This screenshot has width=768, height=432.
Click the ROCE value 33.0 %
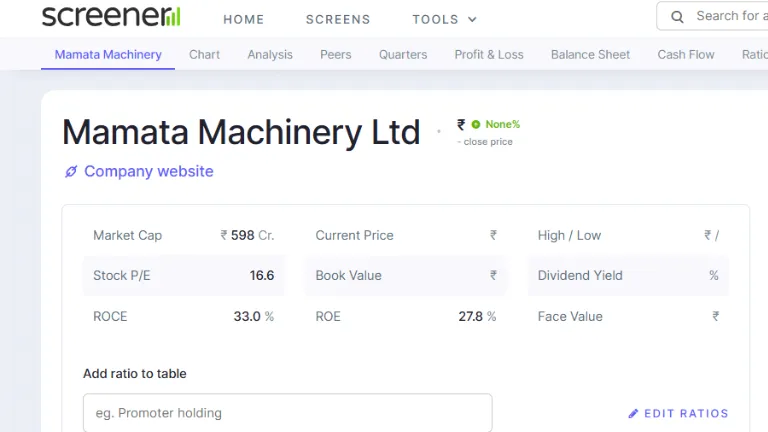(254, 316)
